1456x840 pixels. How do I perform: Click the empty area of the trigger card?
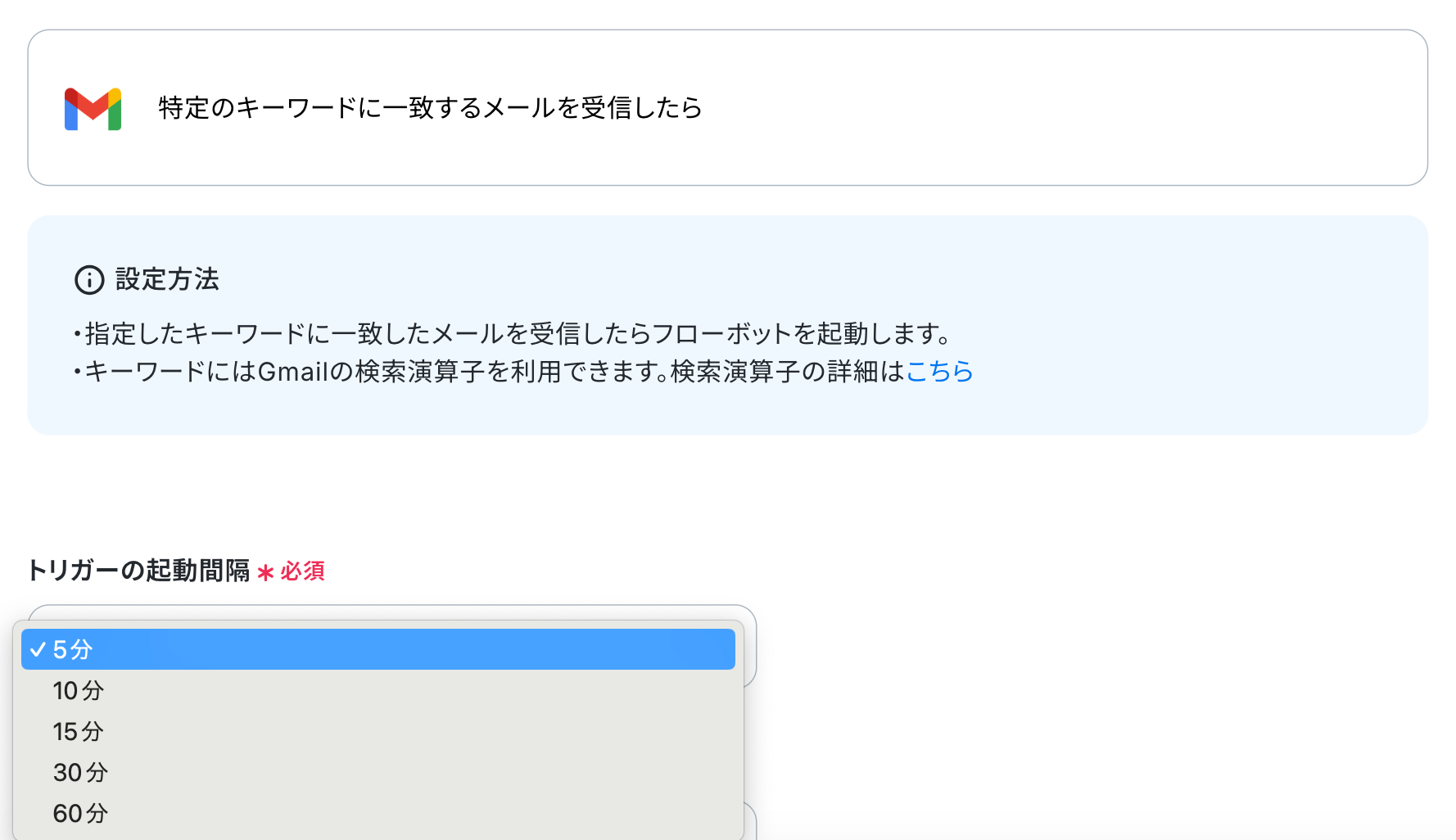(1065, 108)
